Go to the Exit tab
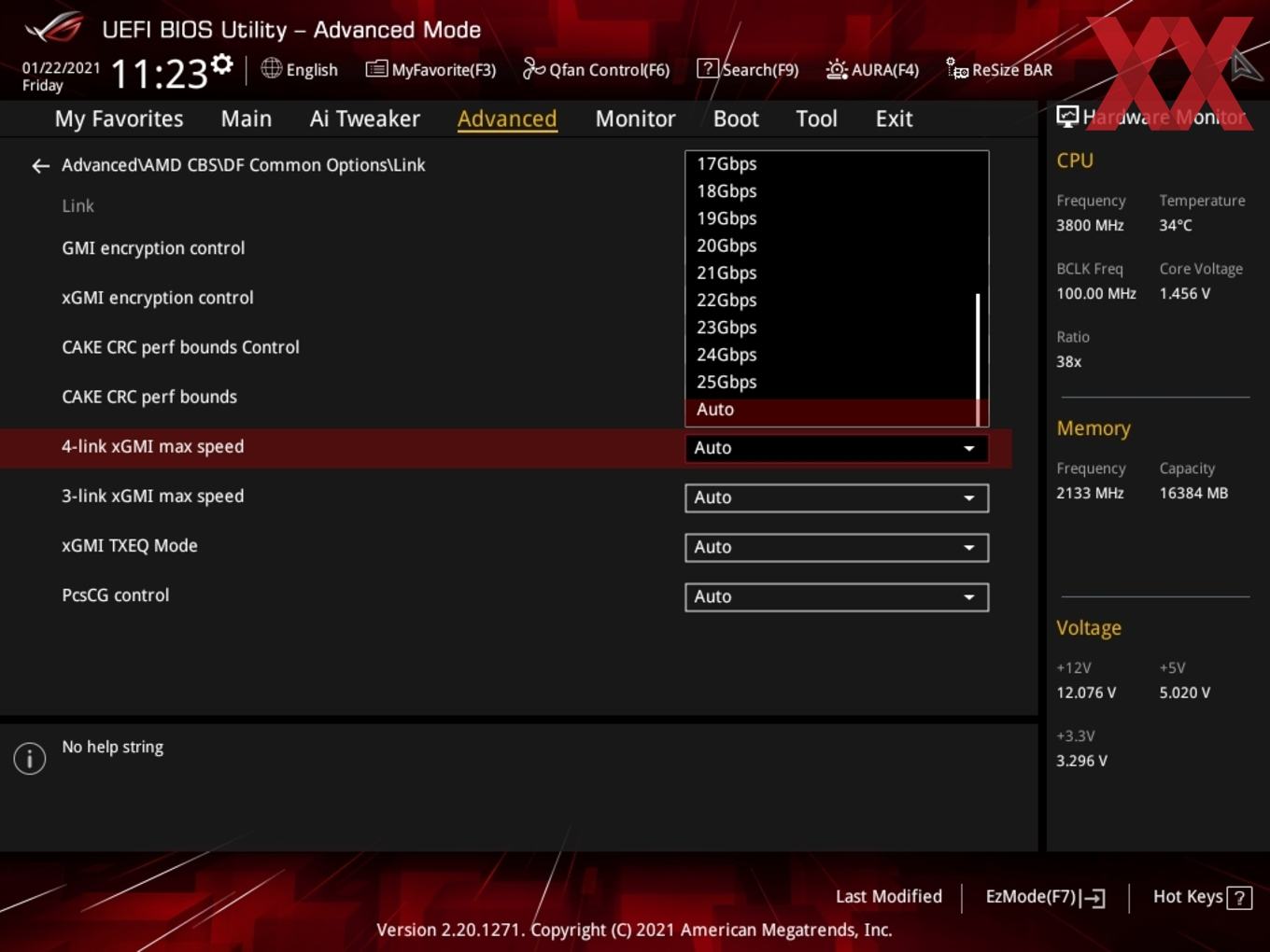 894,119
